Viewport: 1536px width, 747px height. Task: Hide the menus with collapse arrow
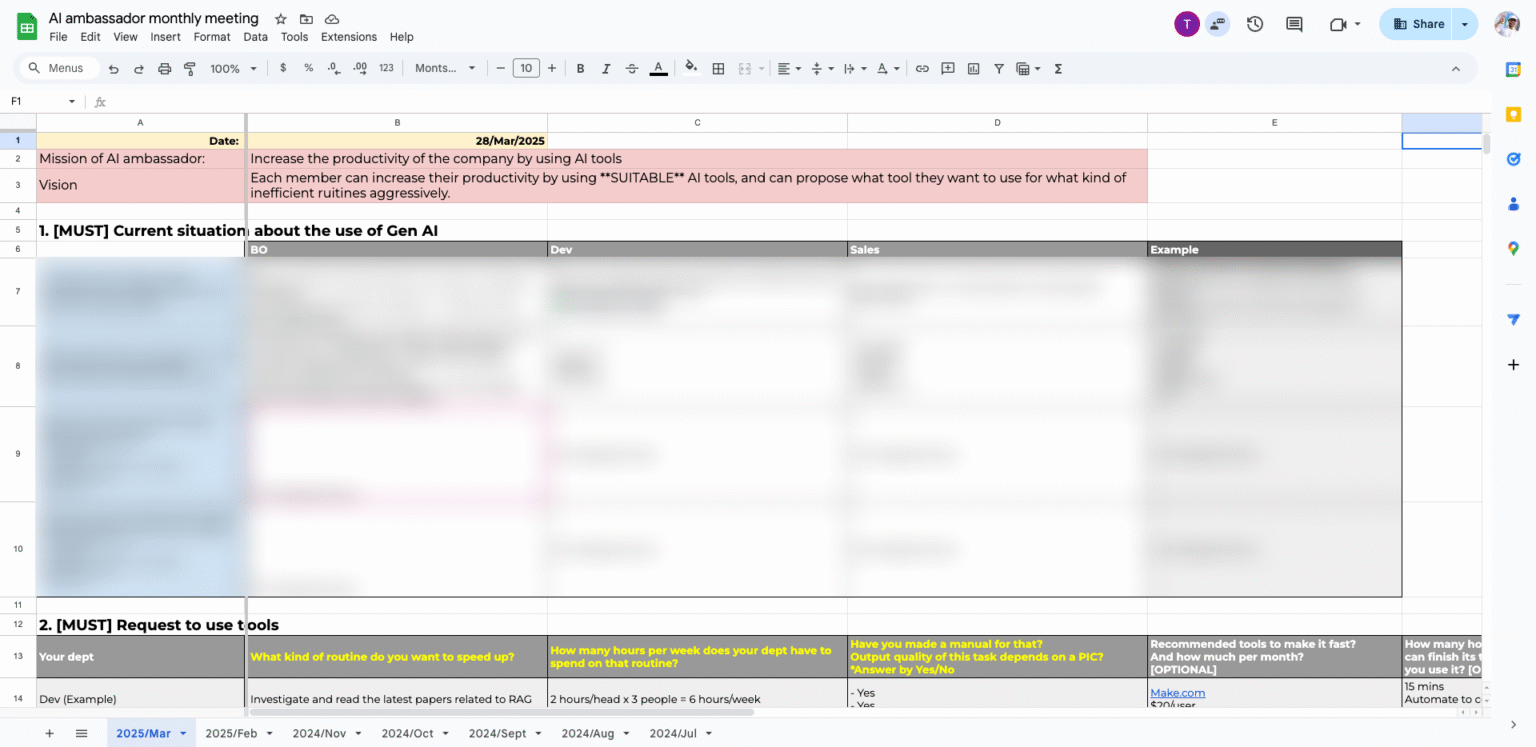coord(1456,69)
